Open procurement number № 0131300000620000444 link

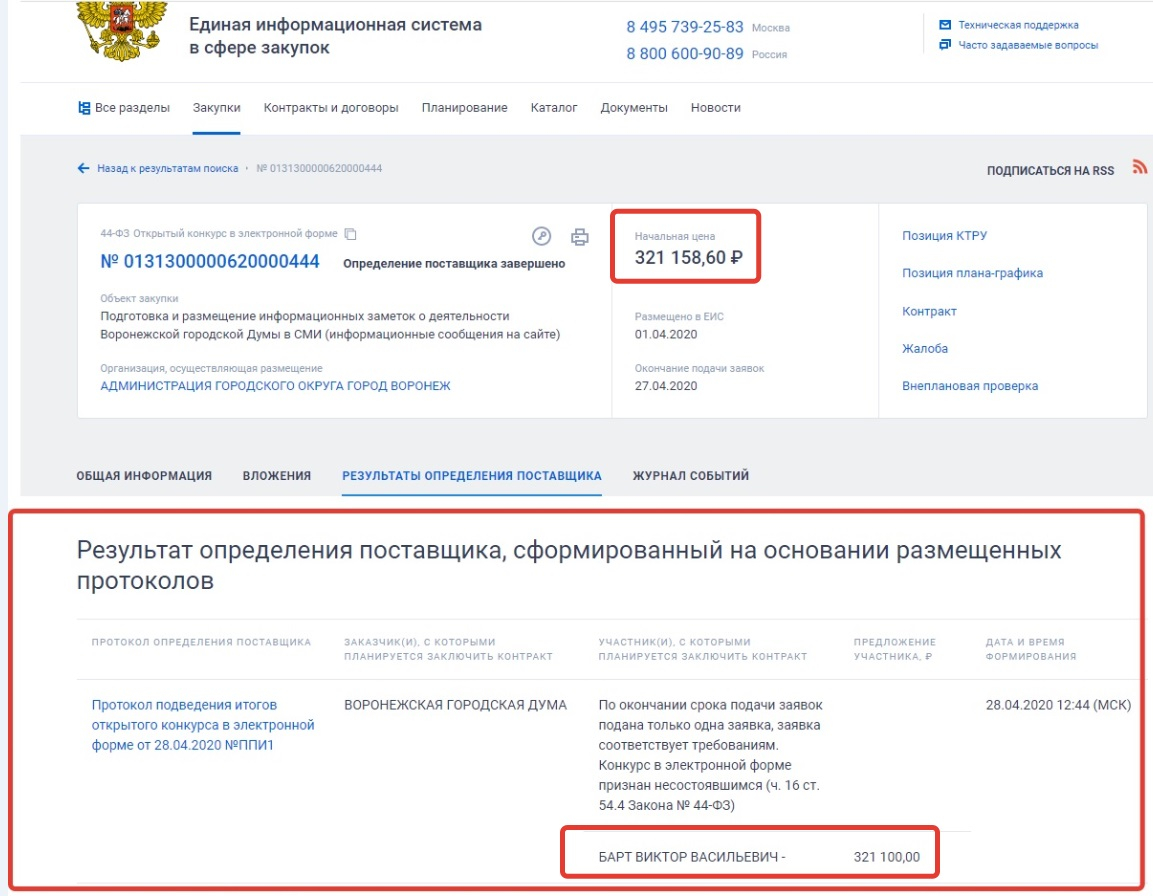pos(210,261)
